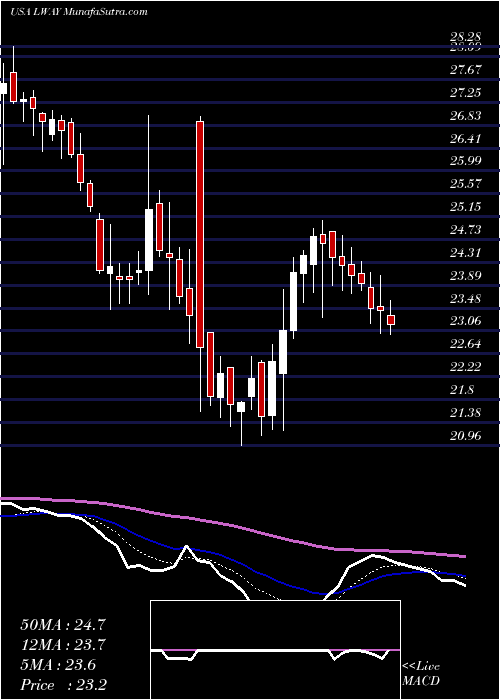Click the 28.28 price axis label

pos(466,39)
